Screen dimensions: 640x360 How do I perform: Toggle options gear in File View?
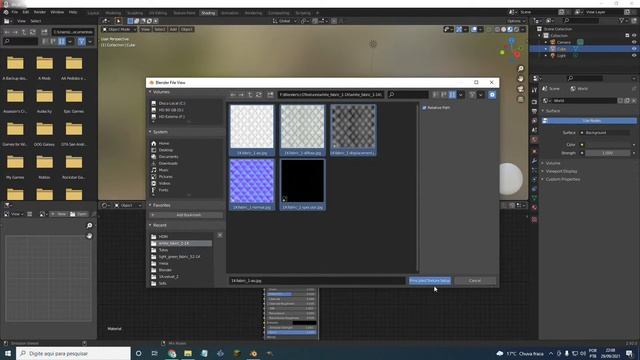point(492,95)
